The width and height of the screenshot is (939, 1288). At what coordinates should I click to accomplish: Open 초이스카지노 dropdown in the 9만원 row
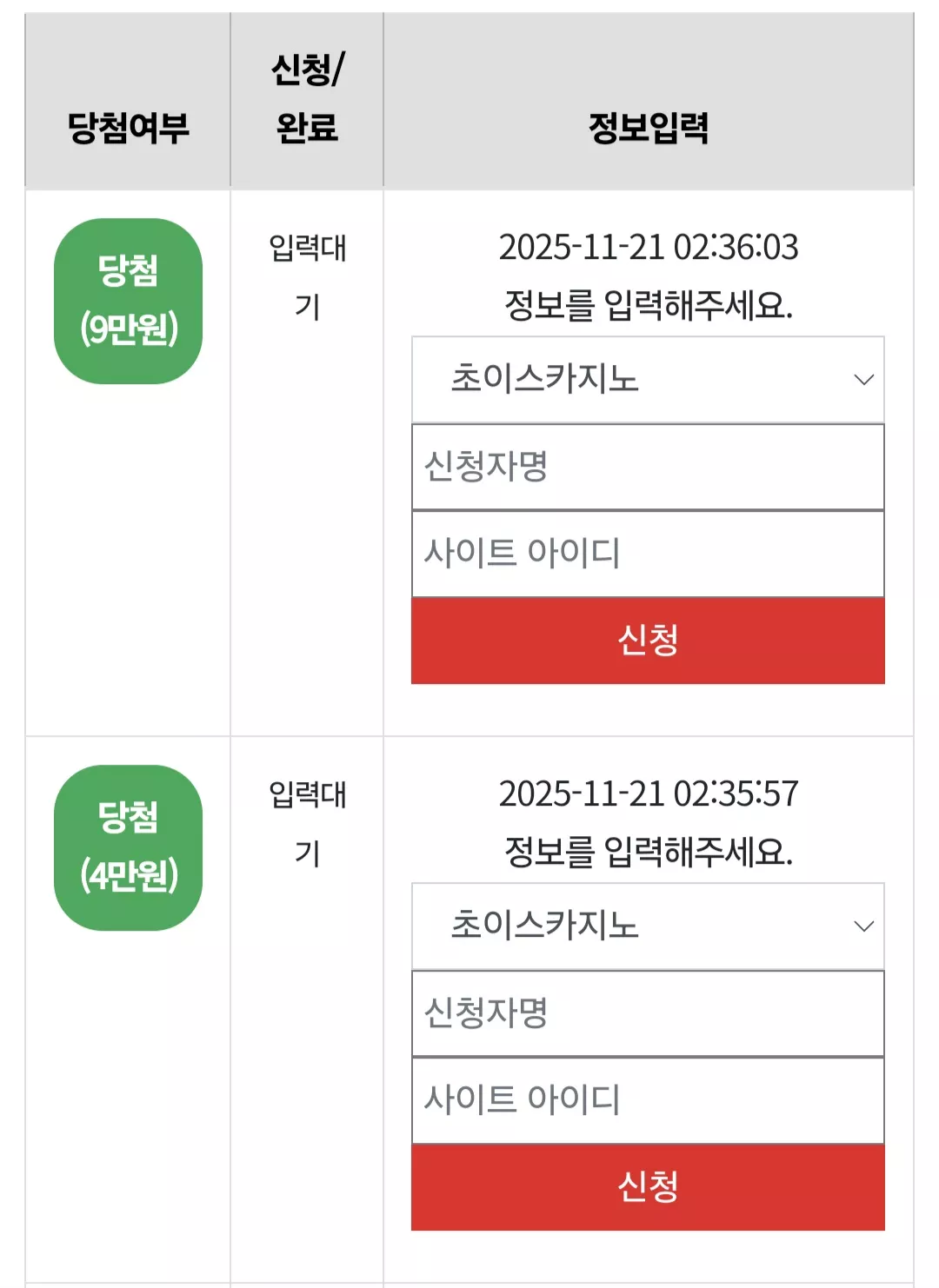[648, 380]
